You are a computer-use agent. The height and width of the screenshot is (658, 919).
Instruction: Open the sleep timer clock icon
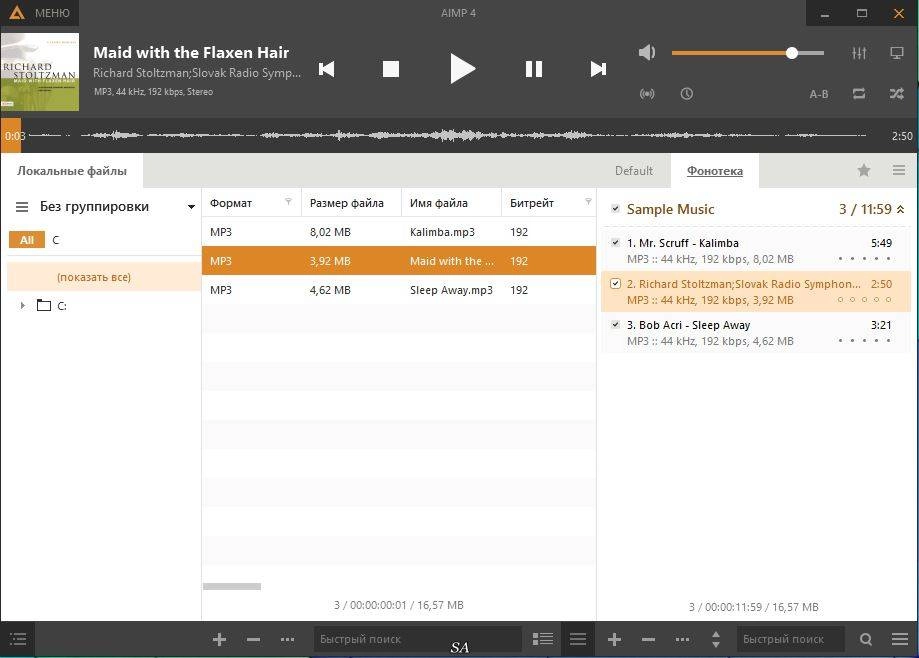click(686, 94)
